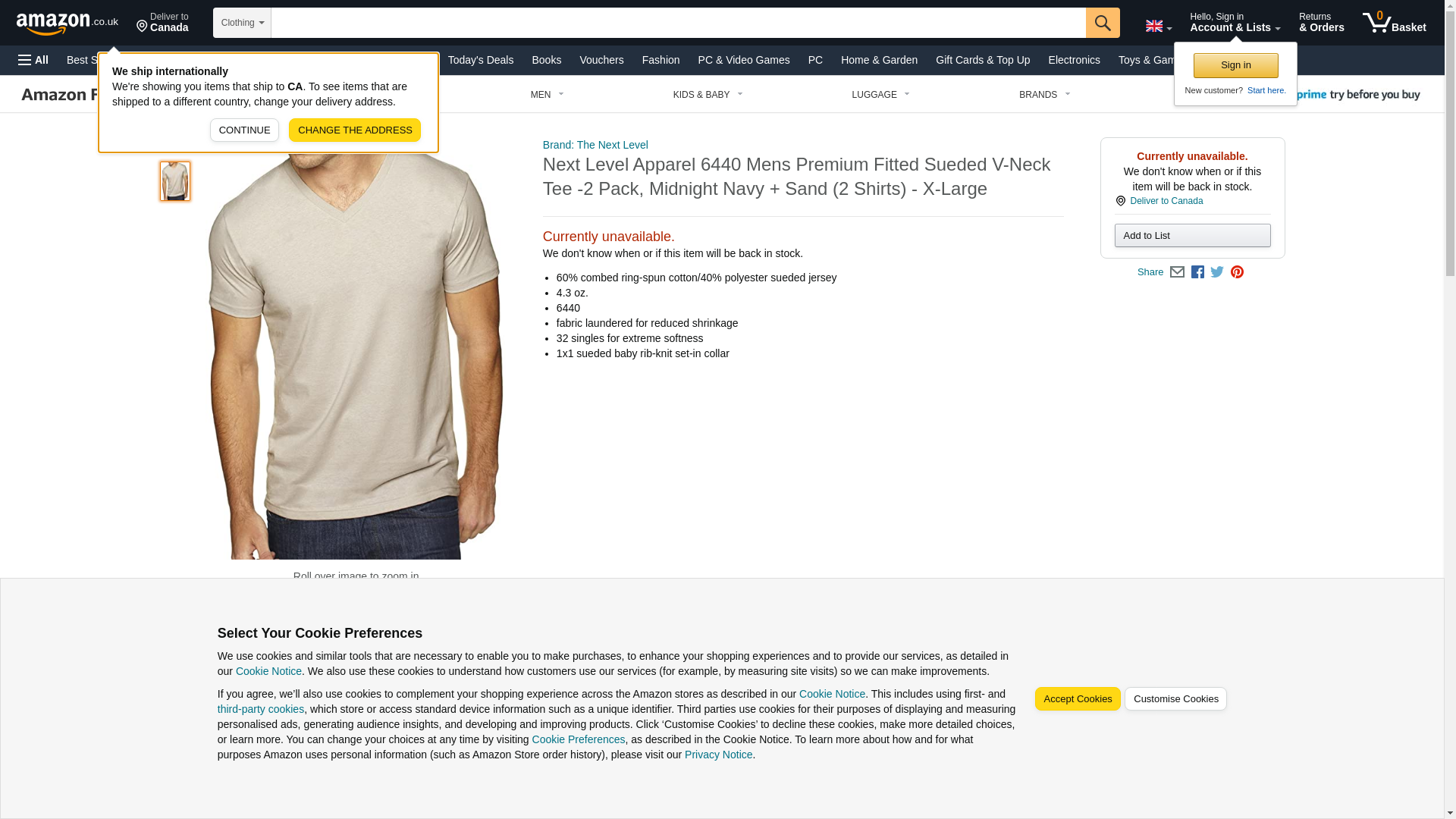Share product on Facebook icon
This screenshot has height=819, width=1456.
[x=1197, y=272]
